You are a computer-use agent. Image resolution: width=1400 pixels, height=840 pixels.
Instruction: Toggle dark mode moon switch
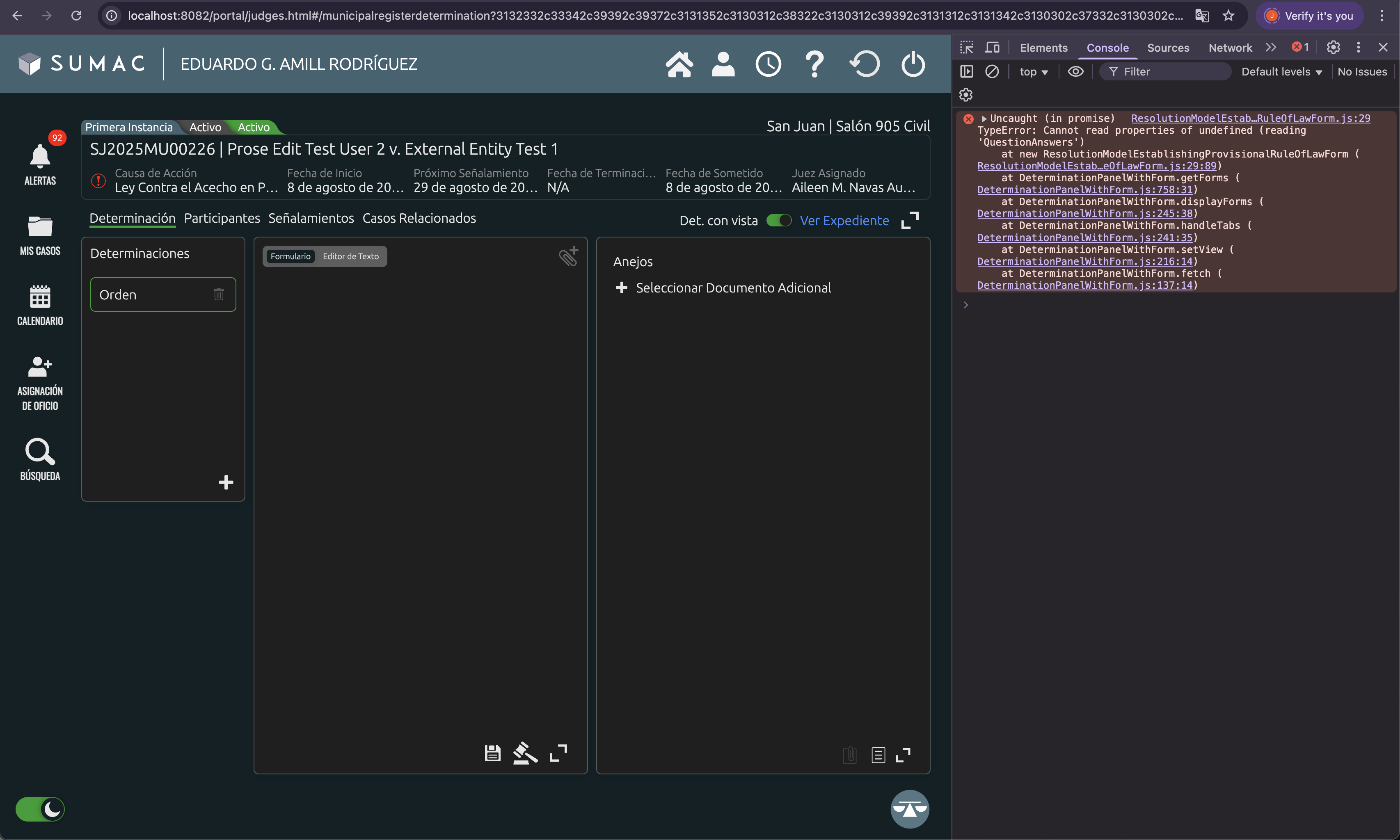40,809
